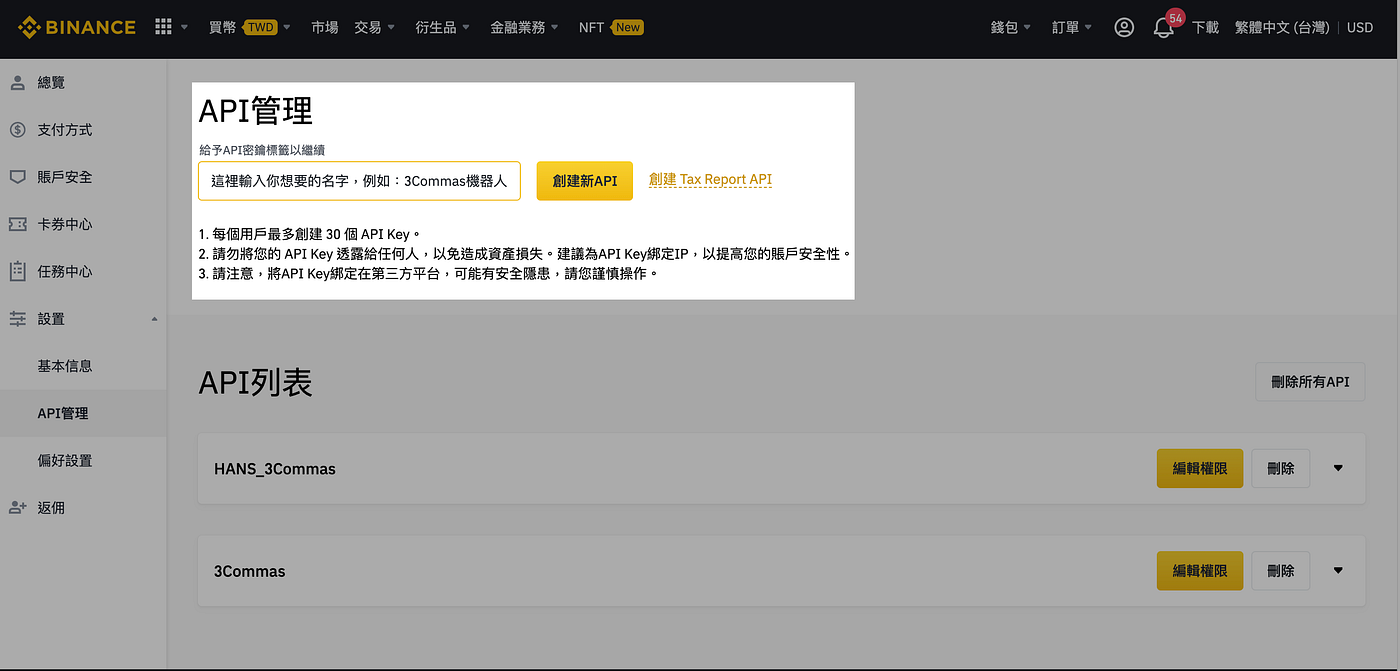Screen dimensions: 1400x671
Task: Click the 任務中心 clipboard icon
Action: [18, 271]
